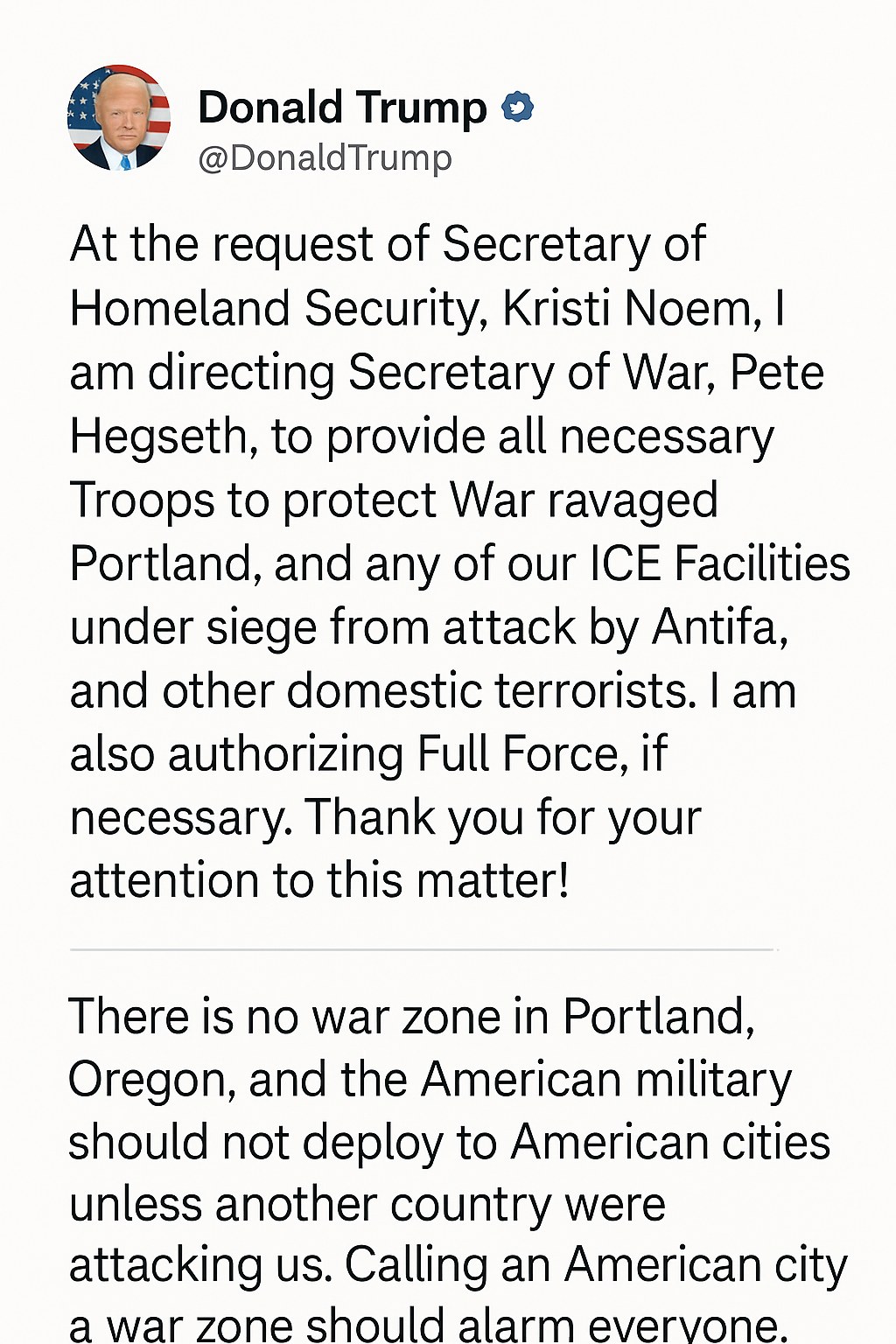The height and width of the screenshot is (1344, 896).
Task: Click the name "Hegseth" in the post
Action: pyautogui.click(x=157, y=437)
